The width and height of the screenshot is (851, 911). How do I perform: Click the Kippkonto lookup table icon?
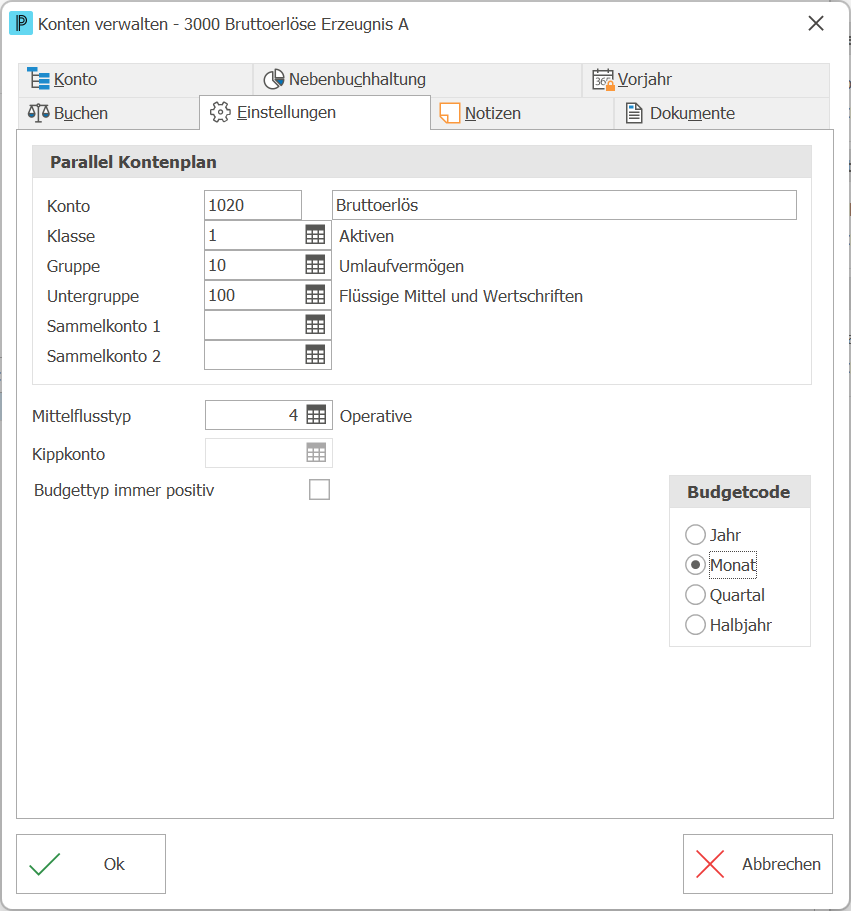pos(316,453)
